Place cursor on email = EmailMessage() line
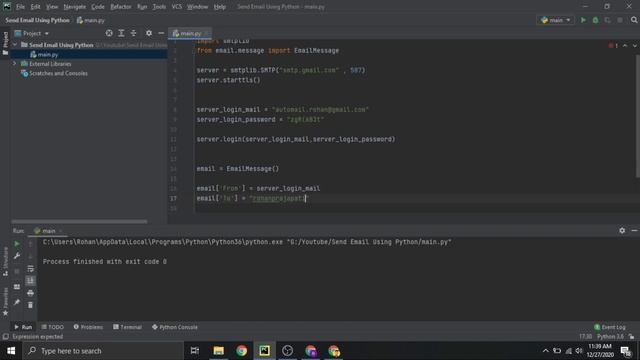The height and width of the screenshot is (360, 640). coord(238,169)
